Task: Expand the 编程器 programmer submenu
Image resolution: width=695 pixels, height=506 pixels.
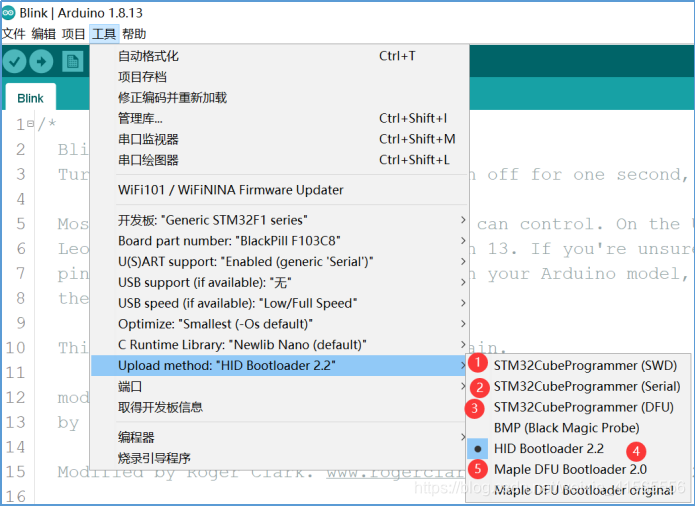Action: point(280,437)
